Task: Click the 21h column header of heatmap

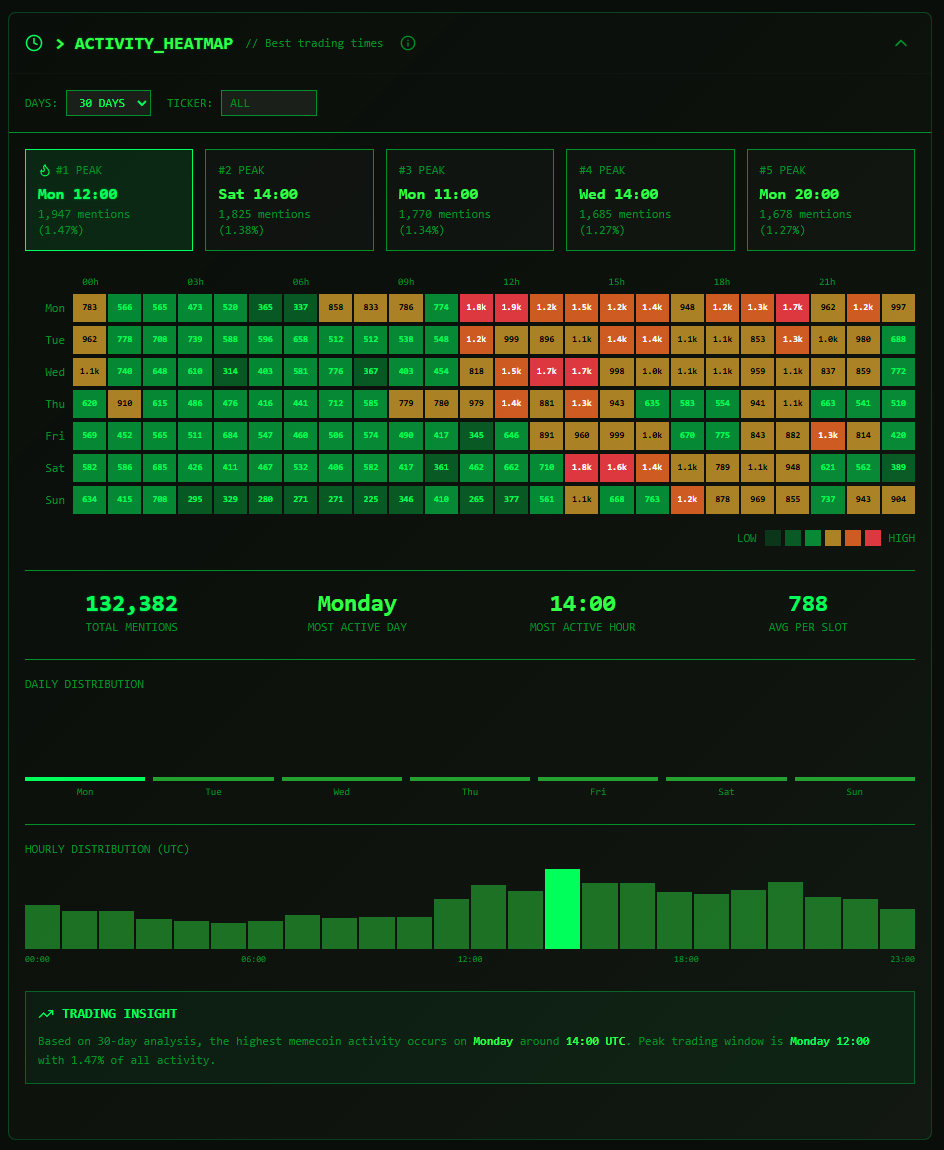Action: coord(827,282)
